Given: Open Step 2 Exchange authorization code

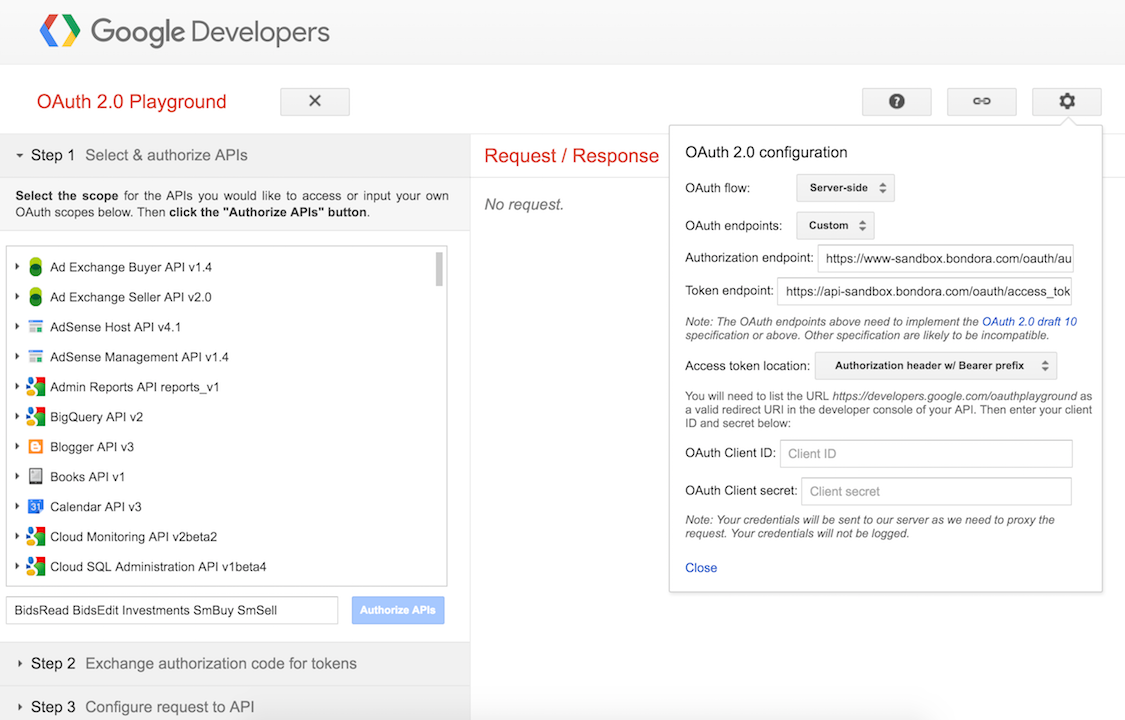Looking at the screenshot, I should click(x=235, y=663).
